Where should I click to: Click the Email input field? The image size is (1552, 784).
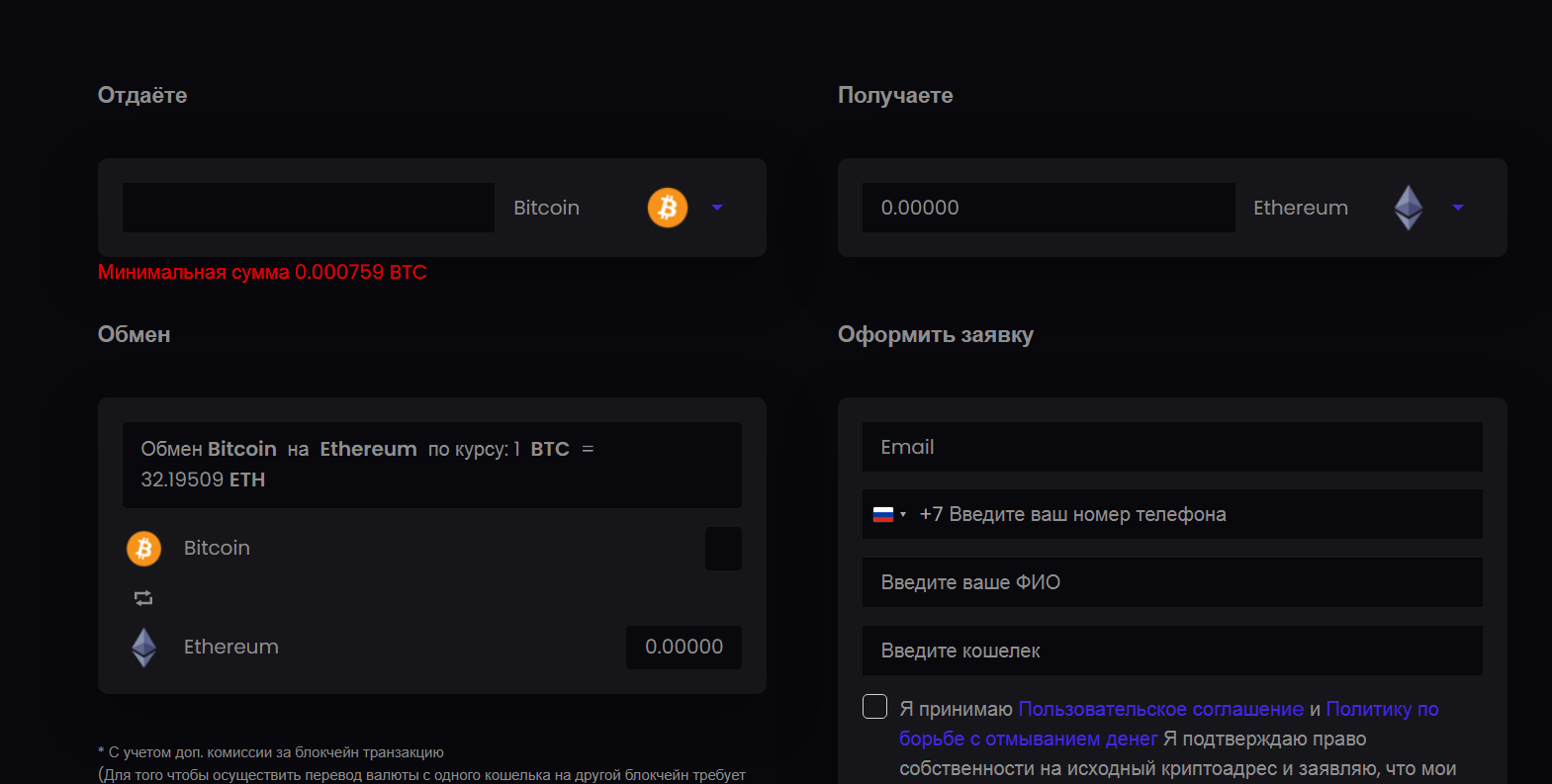[1172, 447]
